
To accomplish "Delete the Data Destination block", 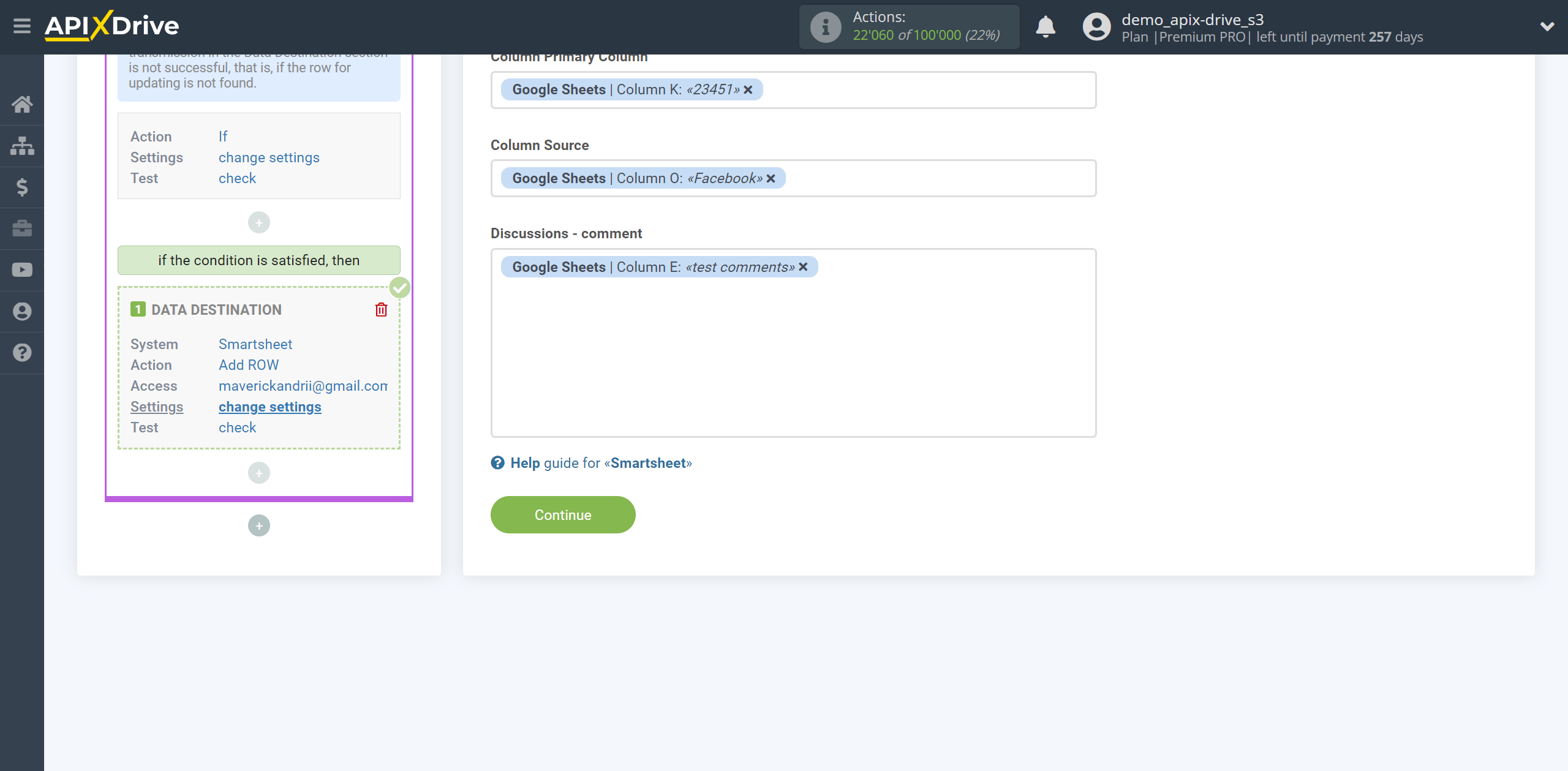I will tap(381, 310).
